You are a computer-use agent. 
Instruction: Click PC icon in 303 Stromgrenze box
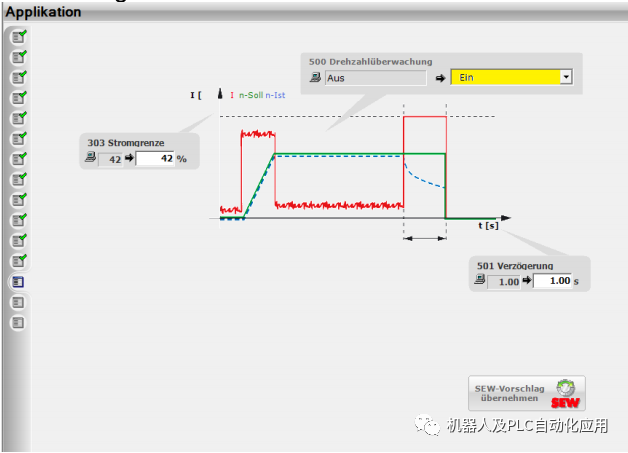(91, 157)
